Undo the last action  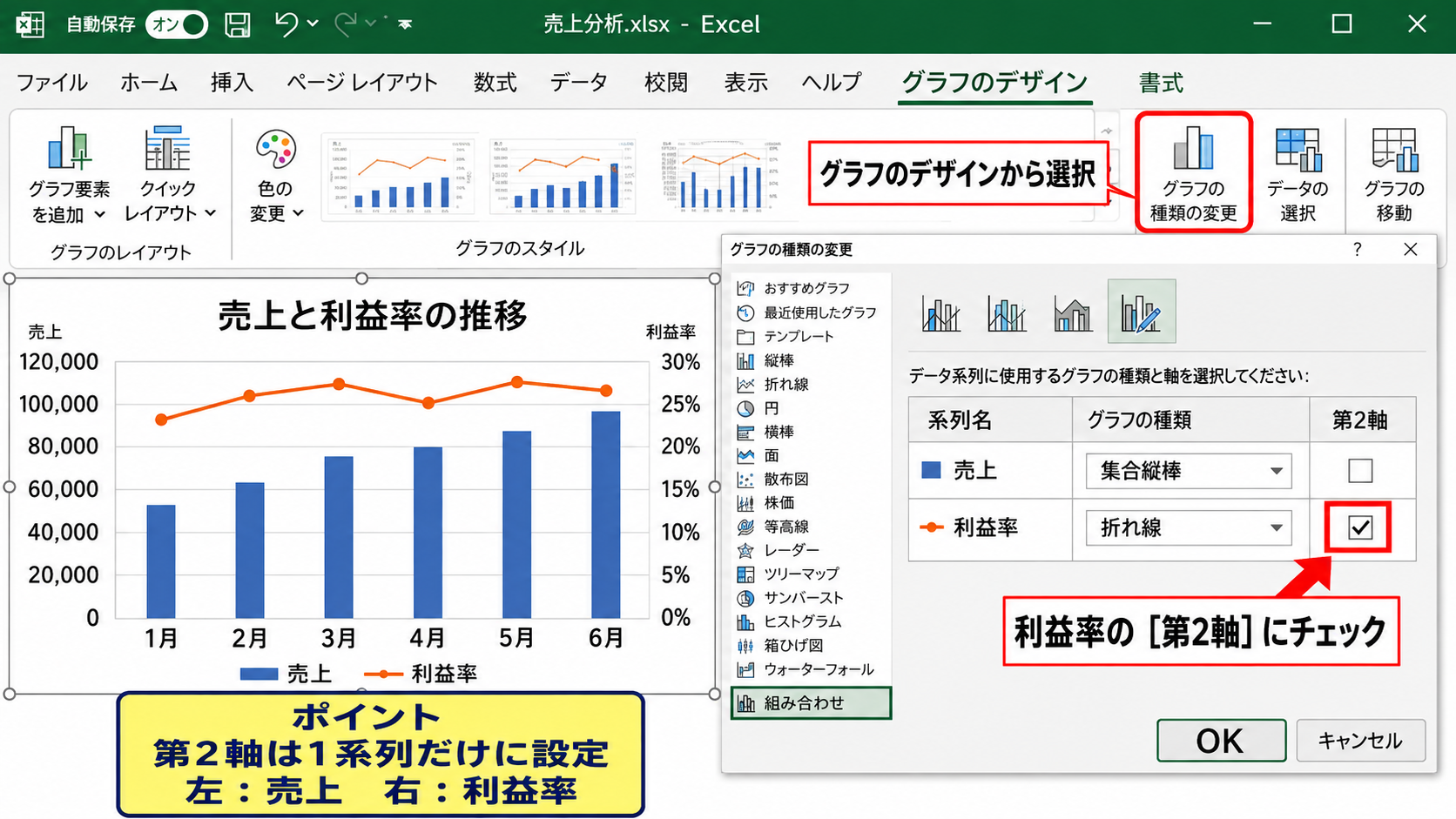[x=286, y=23]
